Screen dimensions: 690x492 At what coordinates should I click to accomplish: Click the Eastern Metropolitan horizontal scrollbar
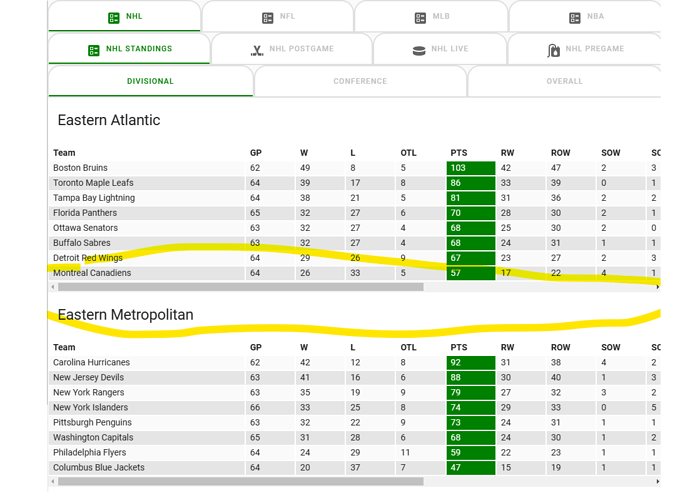point(240,481)
